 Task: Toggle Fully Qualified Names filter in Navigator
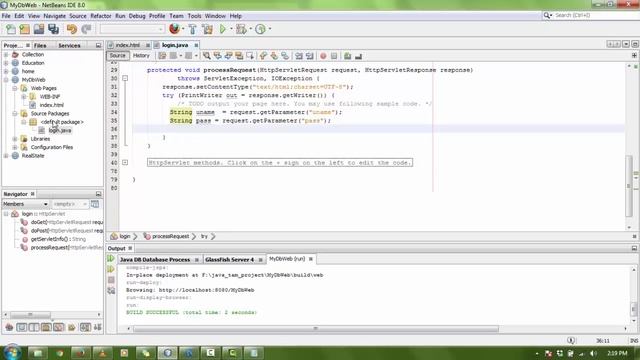[x=72, y=327]
